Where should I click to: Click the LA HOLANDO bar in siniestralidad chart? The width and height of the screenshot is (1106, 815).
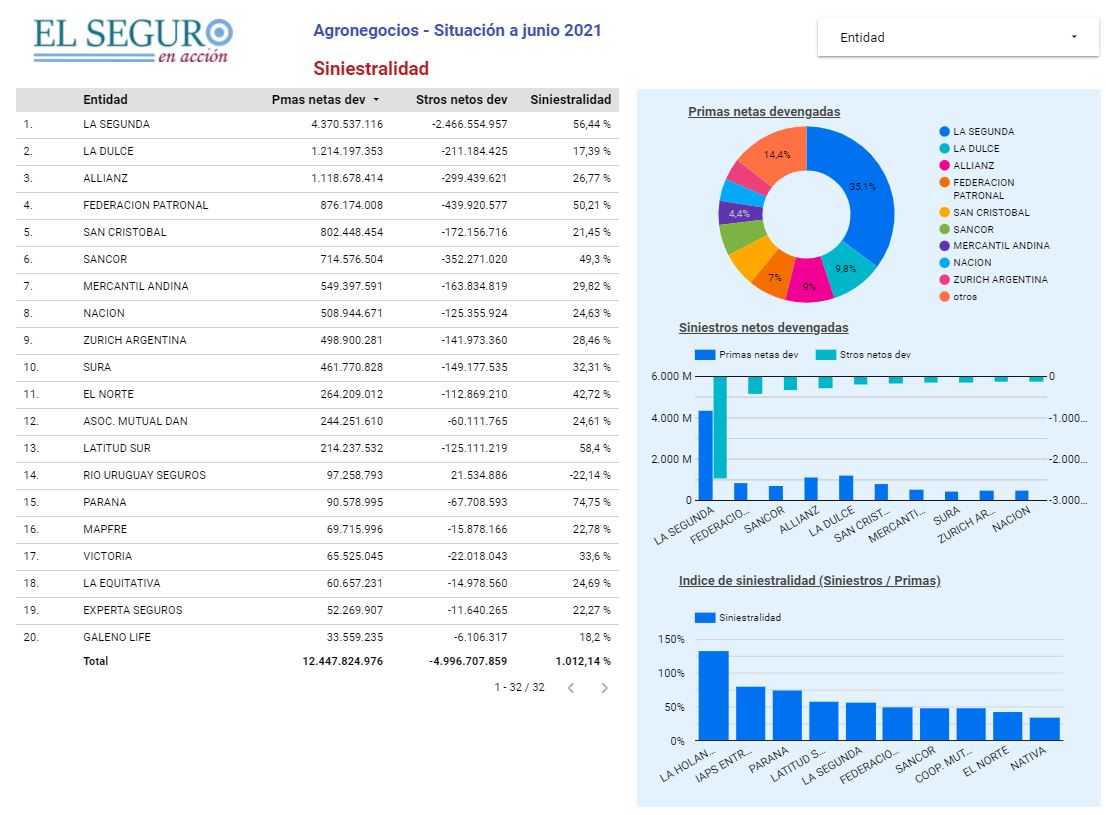713,695
